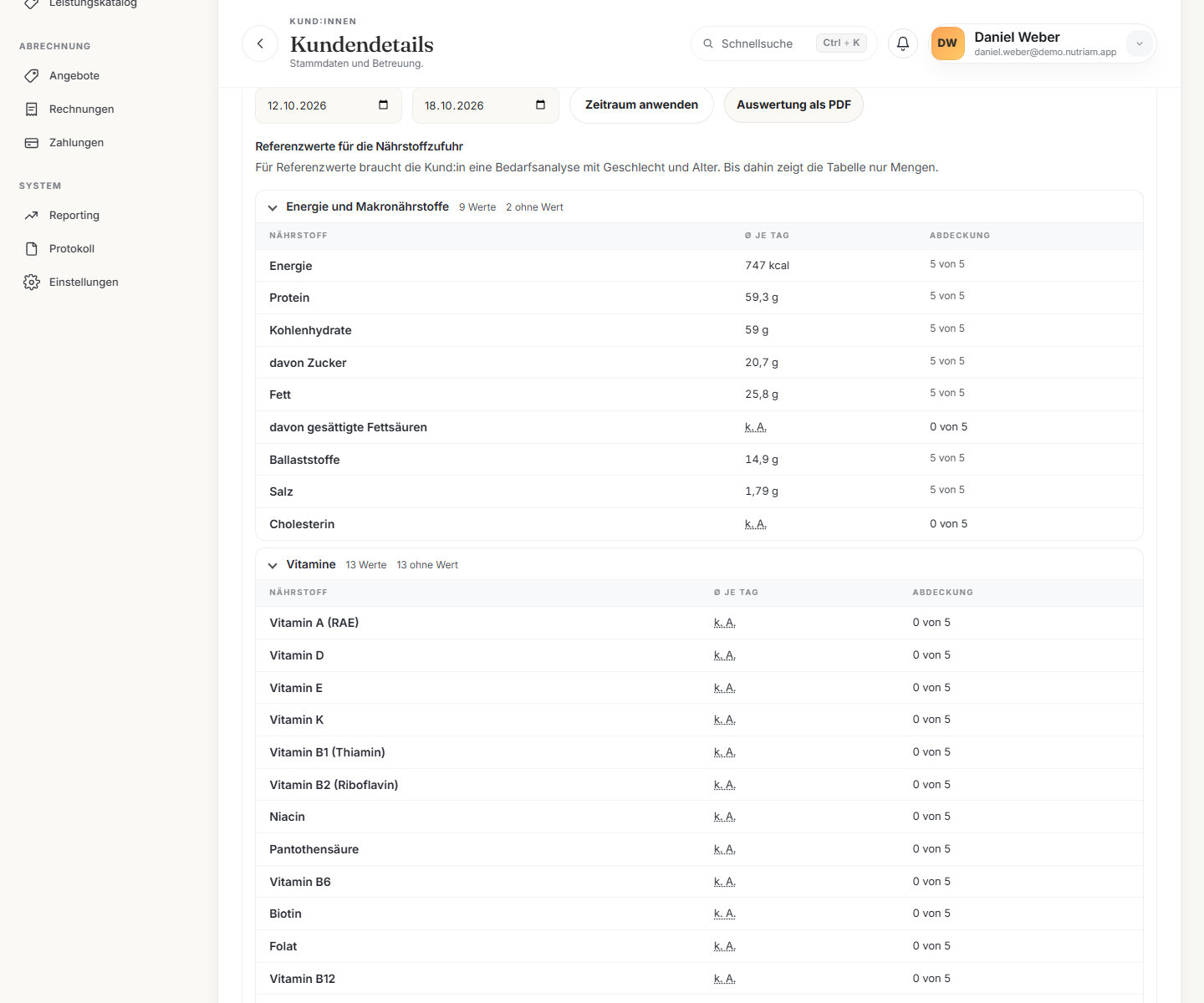Click the Rechnungen document icon
Viewport: 1204px width, 1003px height.
pyautogui.click(x=32, y=109)
